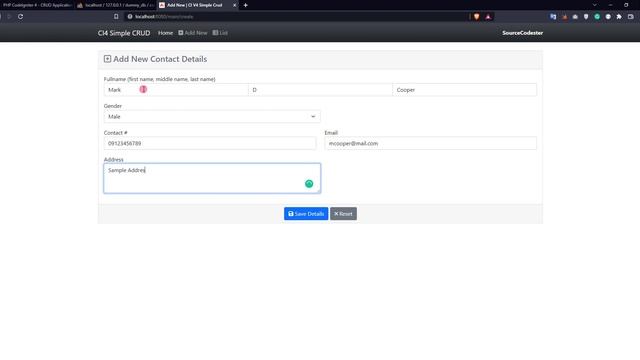Close the 'Add New | CI4 Simple Crud' tab

coord(234,5)
